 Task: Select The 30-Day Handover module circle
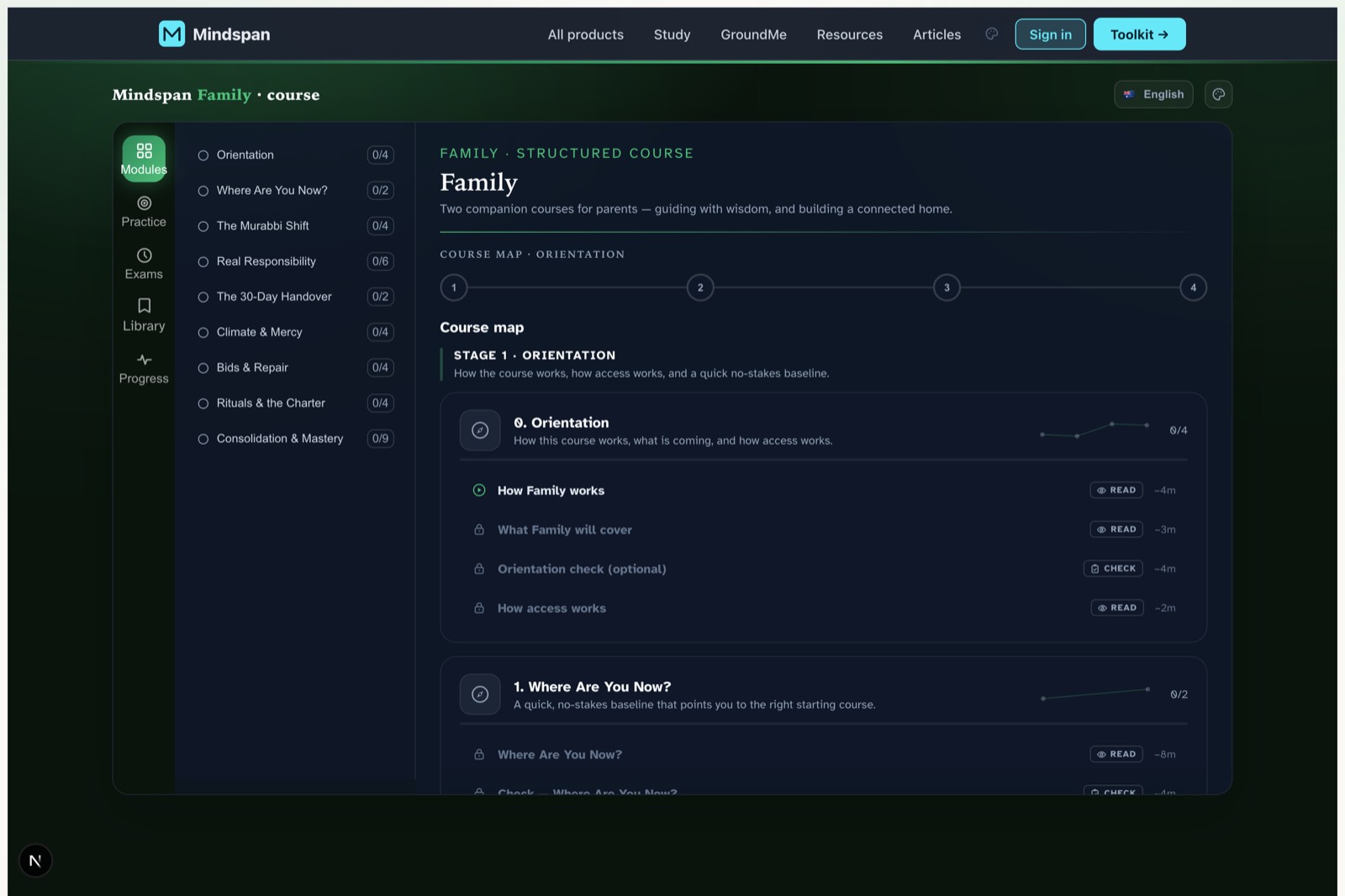(203, 297)
